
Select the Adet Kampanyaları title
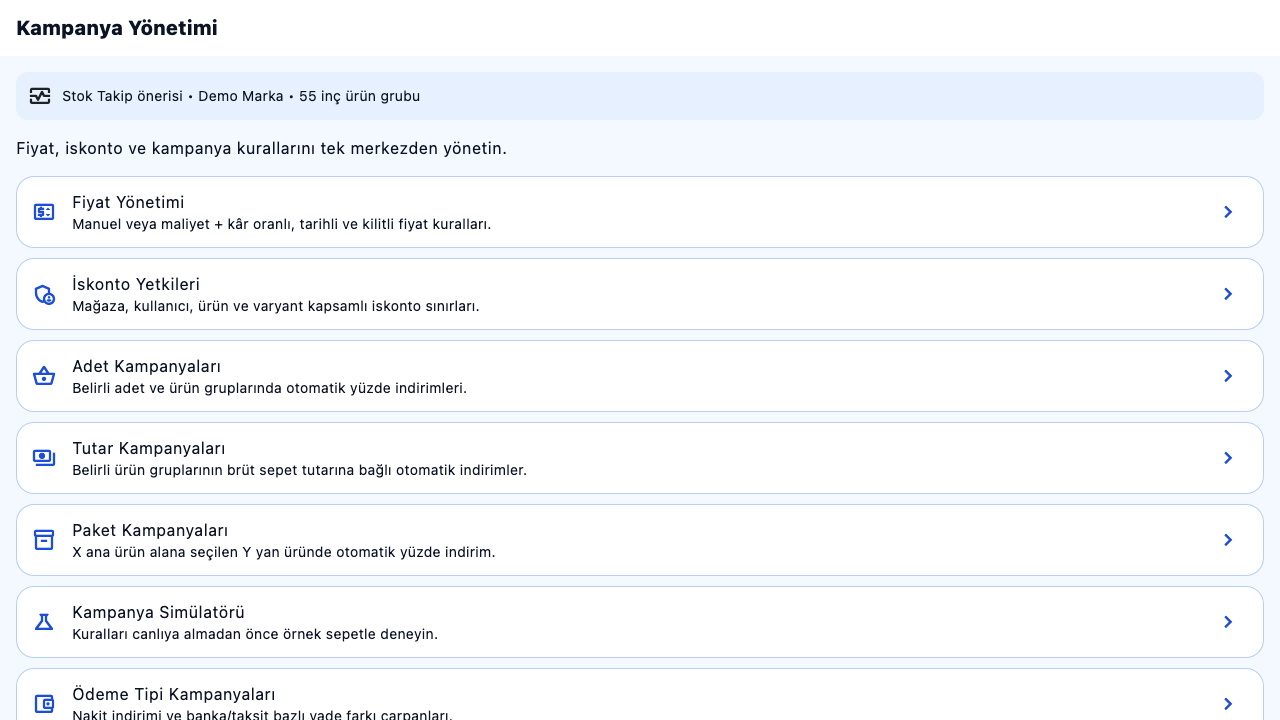point(146,367)
